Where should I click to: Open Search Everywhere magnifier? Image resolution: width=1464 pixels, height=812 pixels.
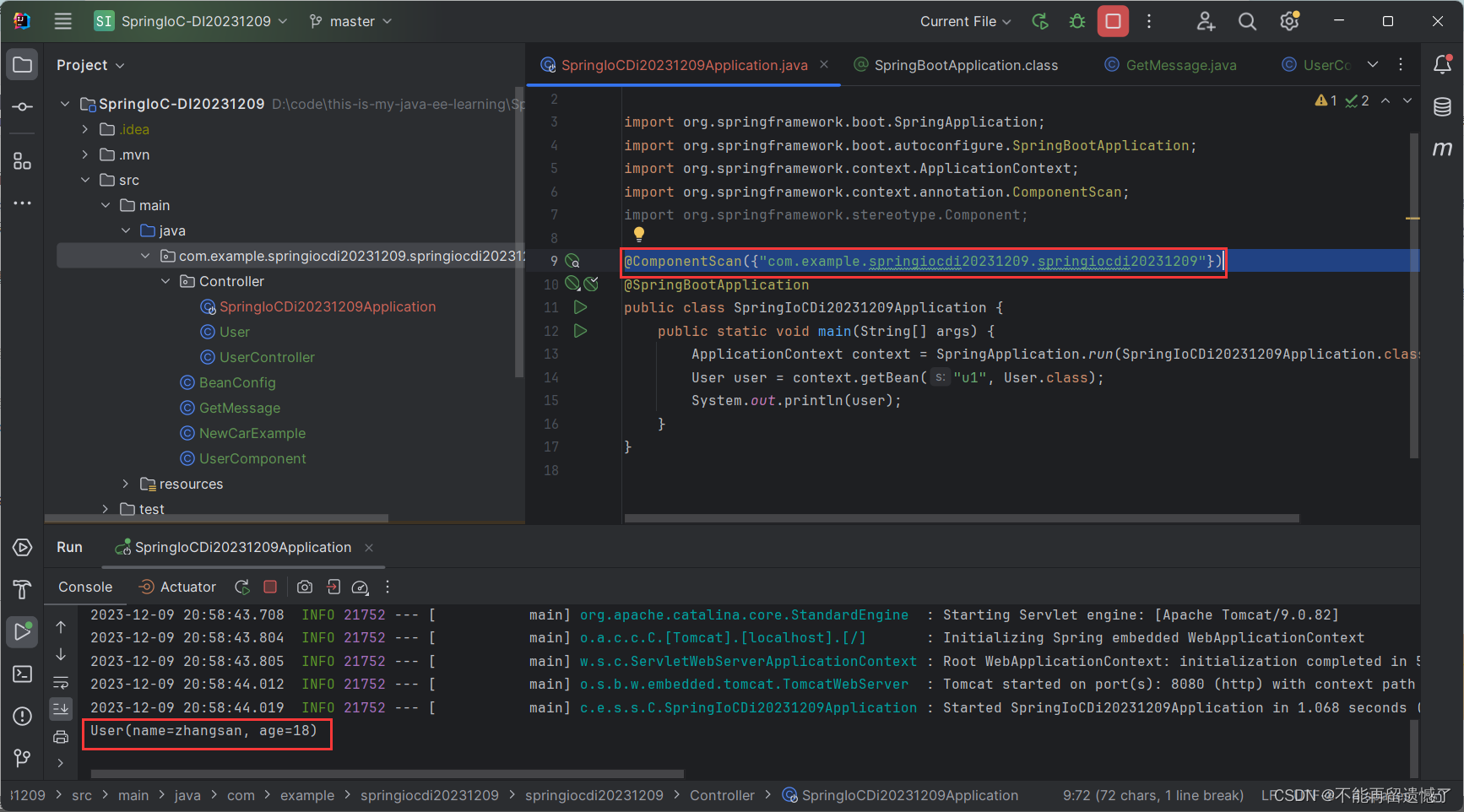[1247, 21]
